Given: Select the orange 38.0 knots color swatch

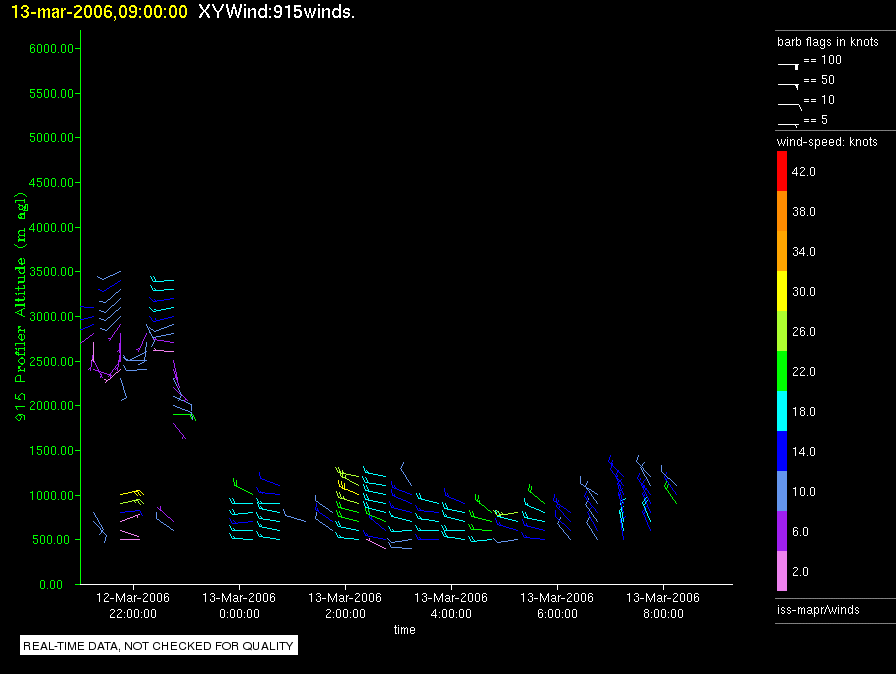Looking at the screenshot, I should [x=783, y=212].
